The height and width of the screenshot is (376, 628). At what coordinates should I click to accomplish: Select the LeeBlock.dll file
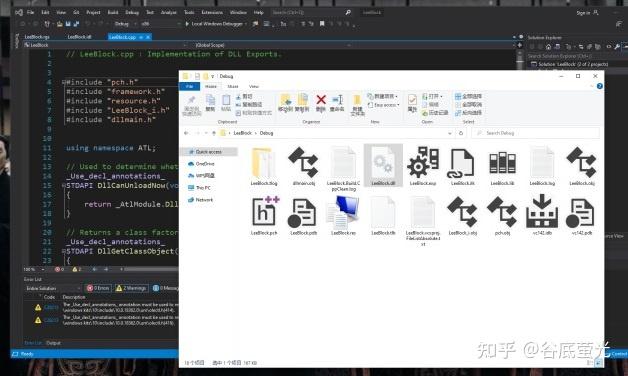pos(383,165)
